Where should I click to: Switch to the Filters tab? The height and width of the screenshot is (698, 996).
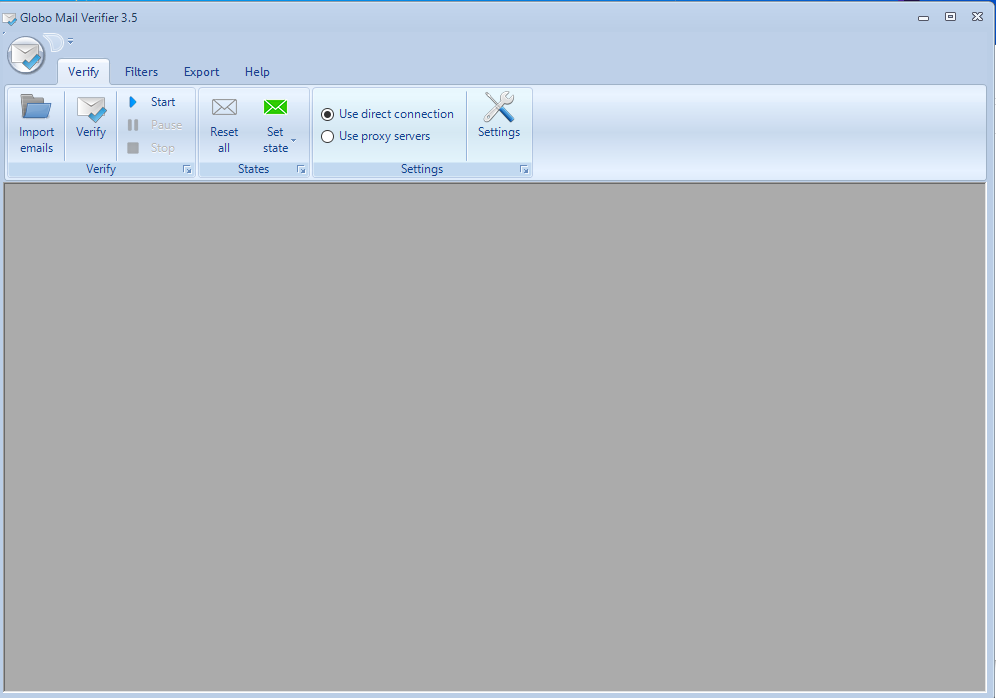141,72
